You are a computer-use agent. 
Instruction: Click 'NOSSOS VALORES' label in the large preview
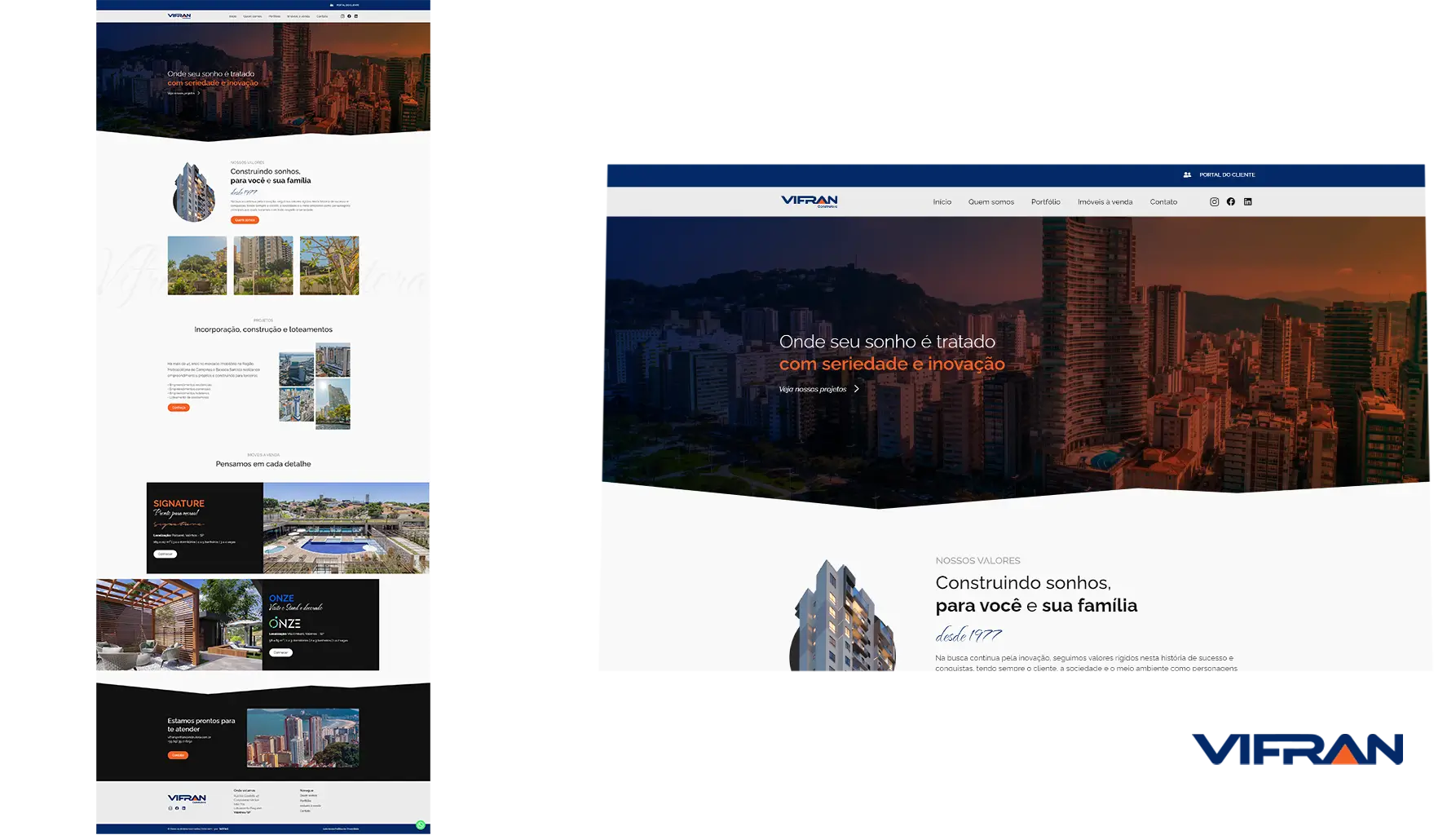977,561
